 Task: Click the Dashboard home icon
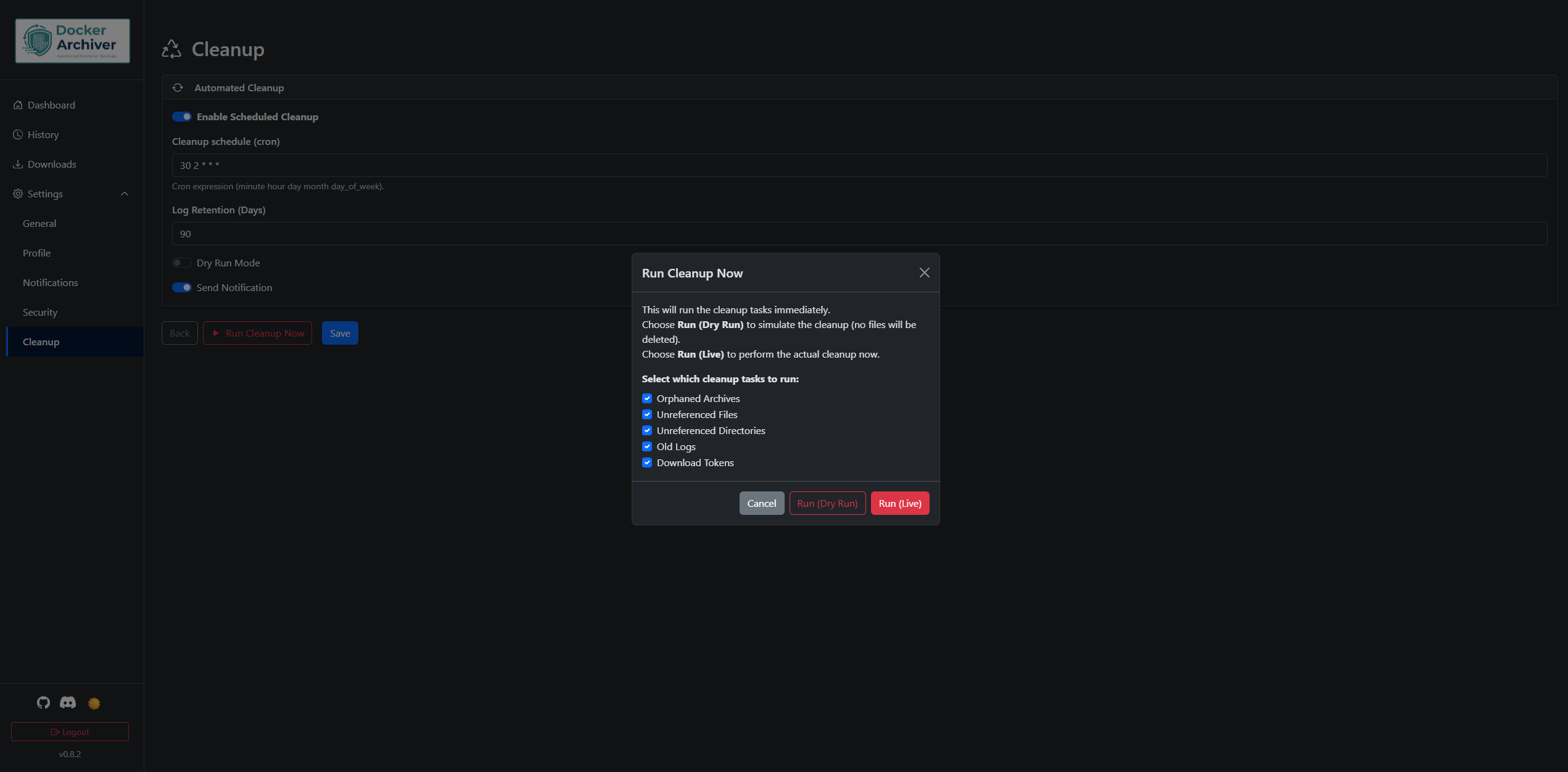(18, 105)
